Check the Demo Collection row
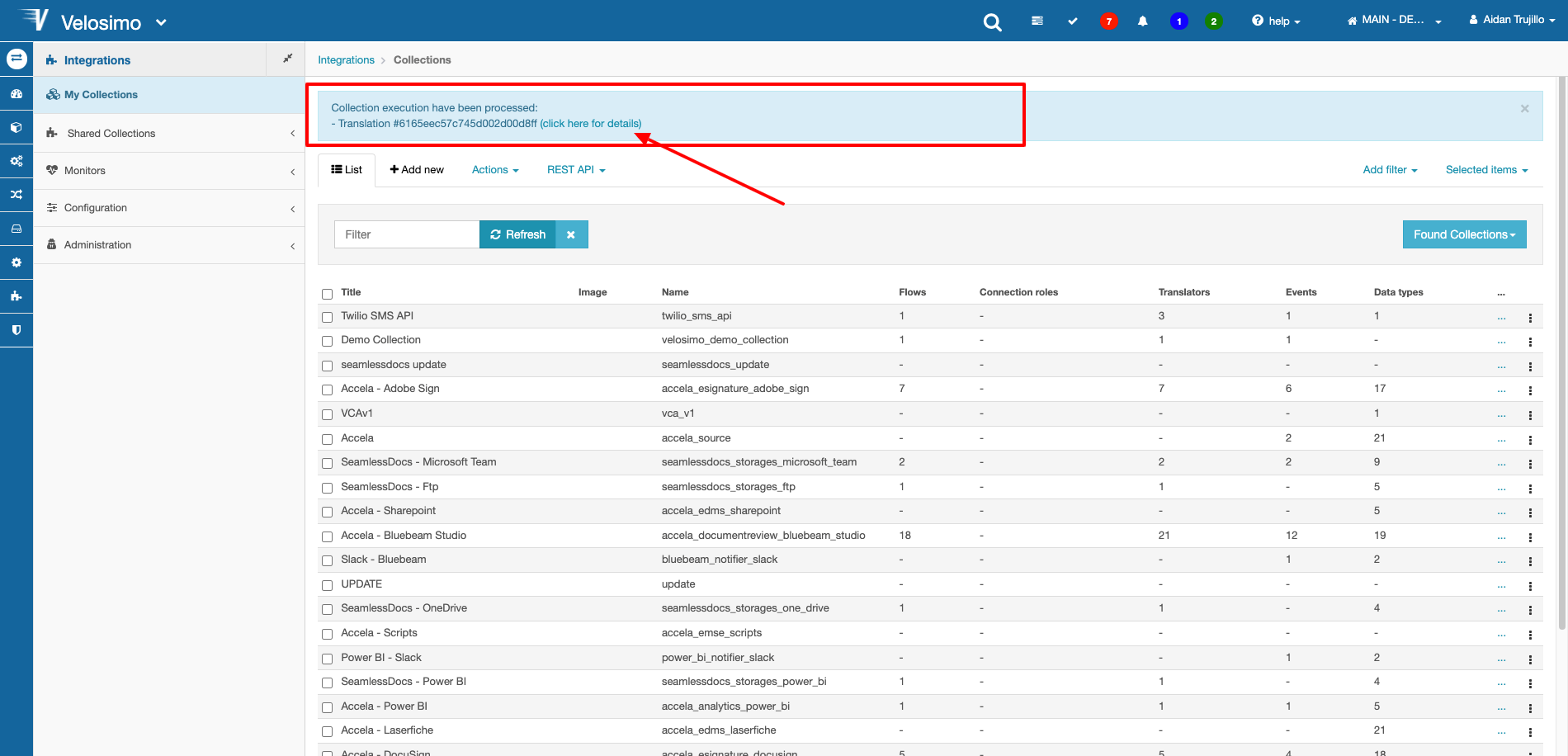Image resolution: width=1568 pixels, height=756 pixels. [327, 341]
